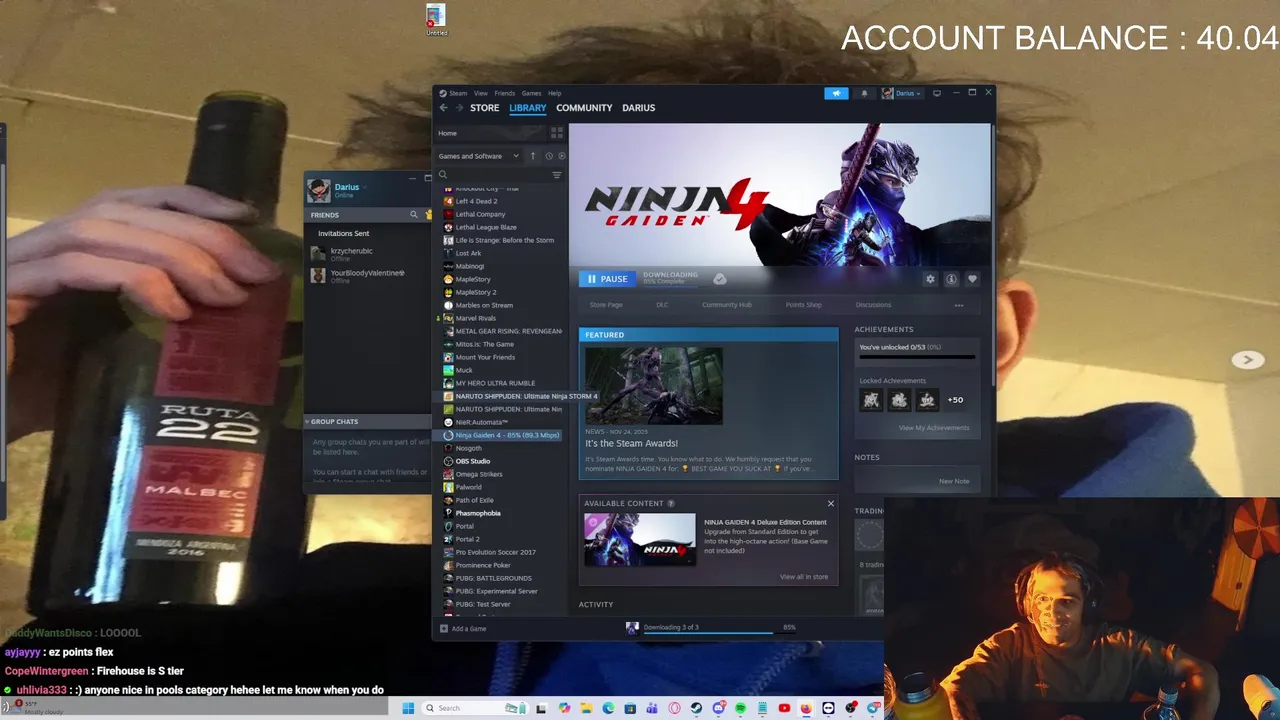Open Spotify from the taskbar

[x=740, y=708]
